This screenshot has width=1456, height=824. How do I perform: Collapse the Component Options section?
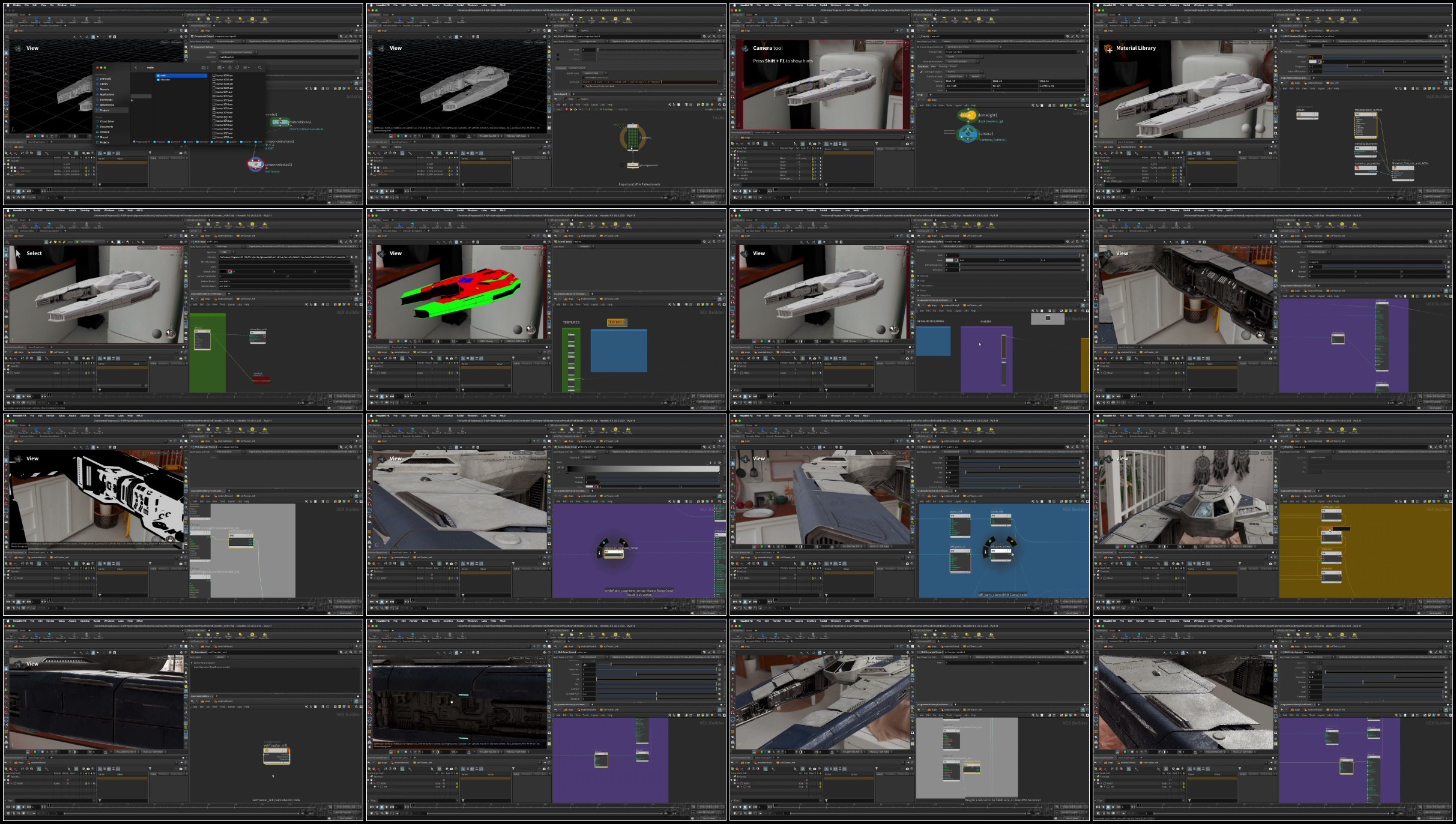192,47
